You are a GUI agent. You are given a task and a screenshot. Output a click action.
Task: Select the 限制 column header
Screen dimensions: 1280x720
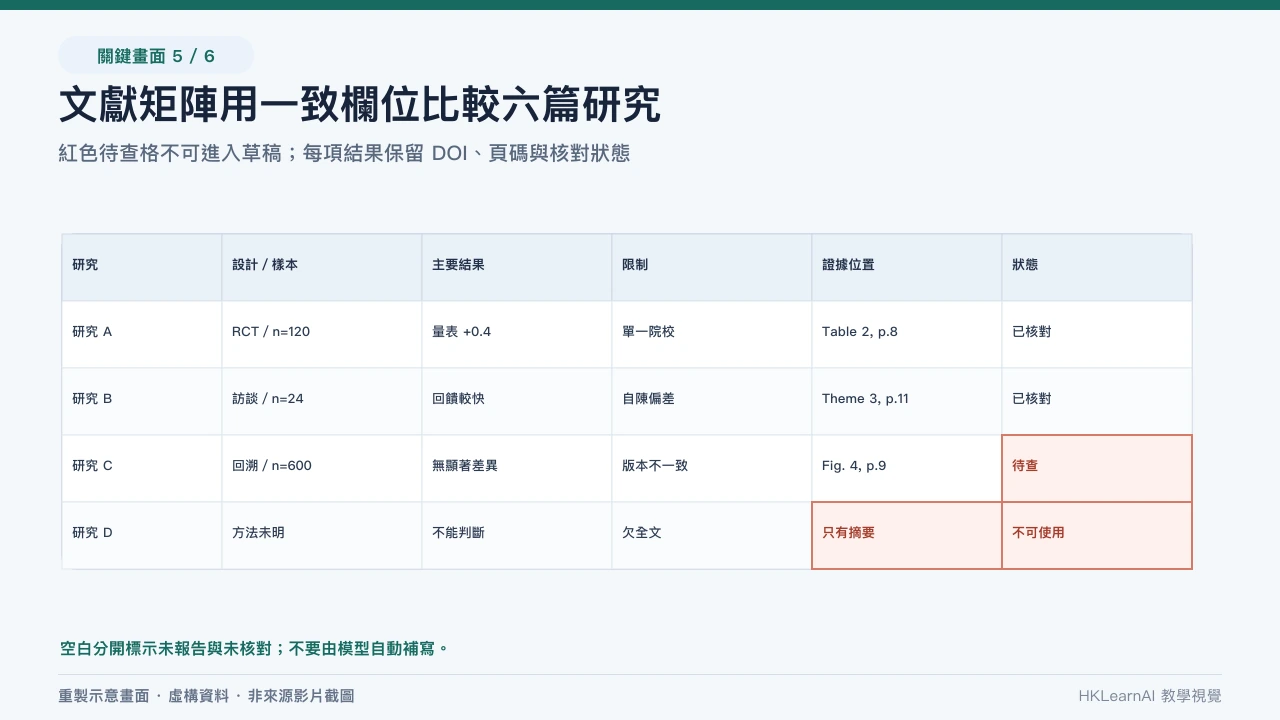[712, 268]
